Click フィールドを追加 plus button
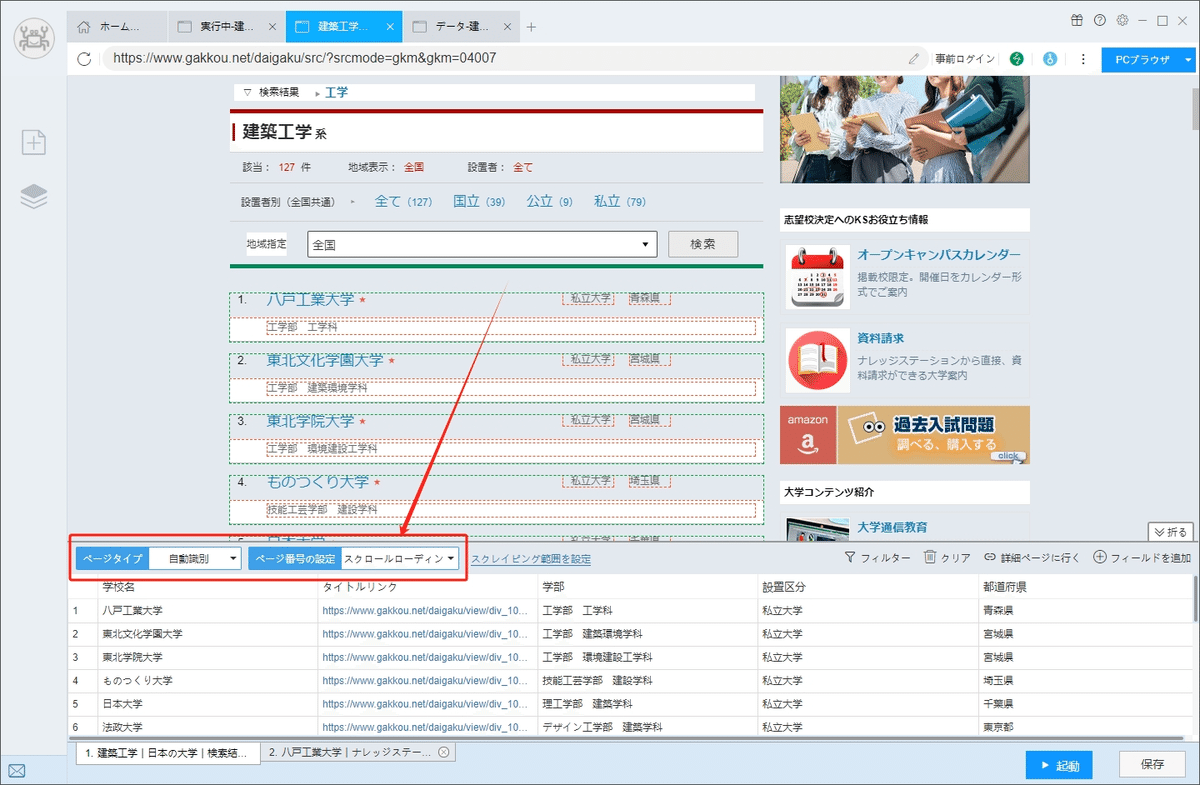The height and width of the screenshot is (785, 1200). [1142, 558]
